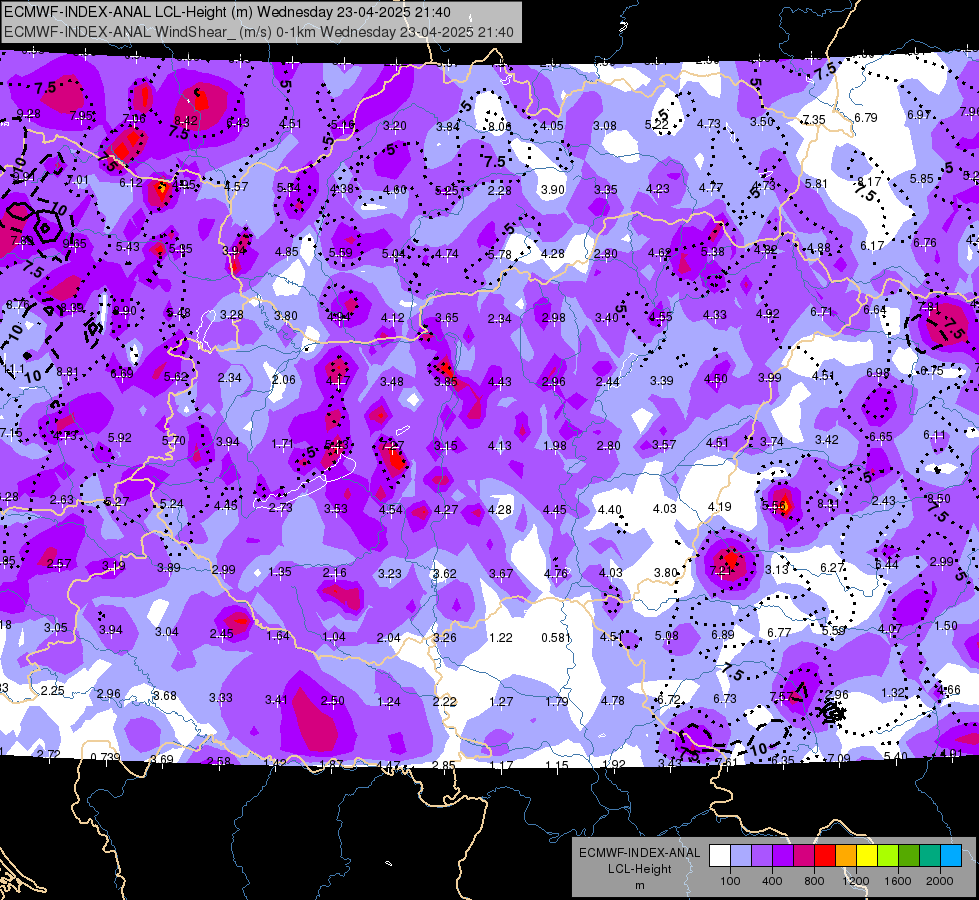Click the shear value 1.04
Image resolution: width=979 pixels, height=900 pixels.
tap(334, 636)
